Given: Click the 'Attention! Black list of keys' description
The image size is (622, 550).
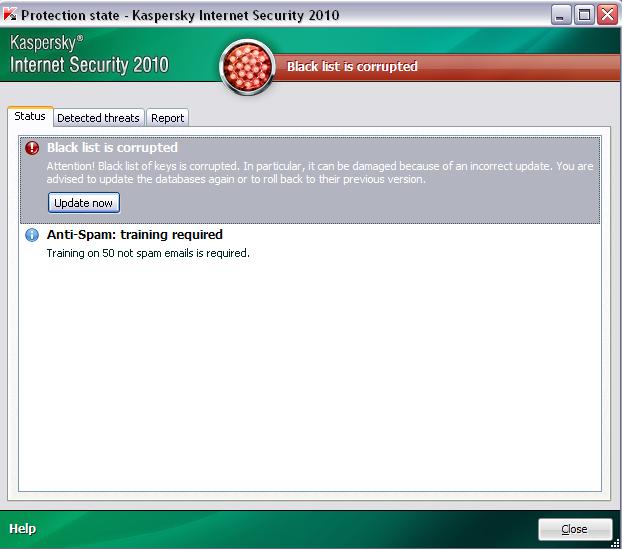Looking at the screenshot, I should [x=320, y=172].
